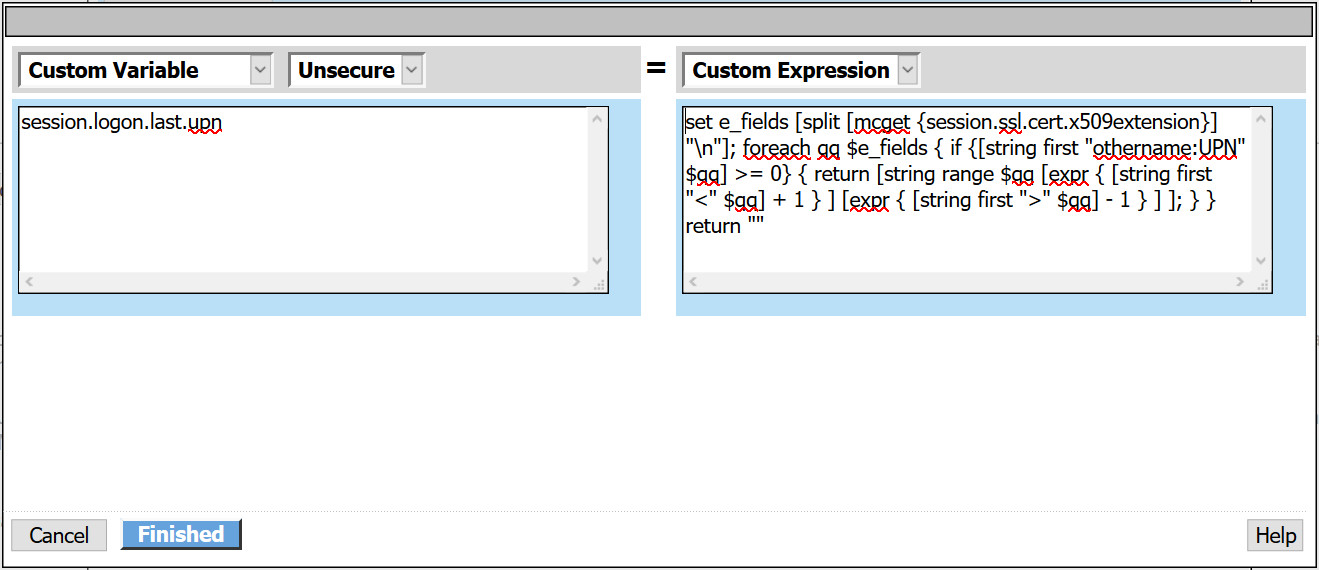This screenshot has width=1319, height=570.
Task: Click the up arrow in the variable name box scrollbar
Action: (597, 119)
